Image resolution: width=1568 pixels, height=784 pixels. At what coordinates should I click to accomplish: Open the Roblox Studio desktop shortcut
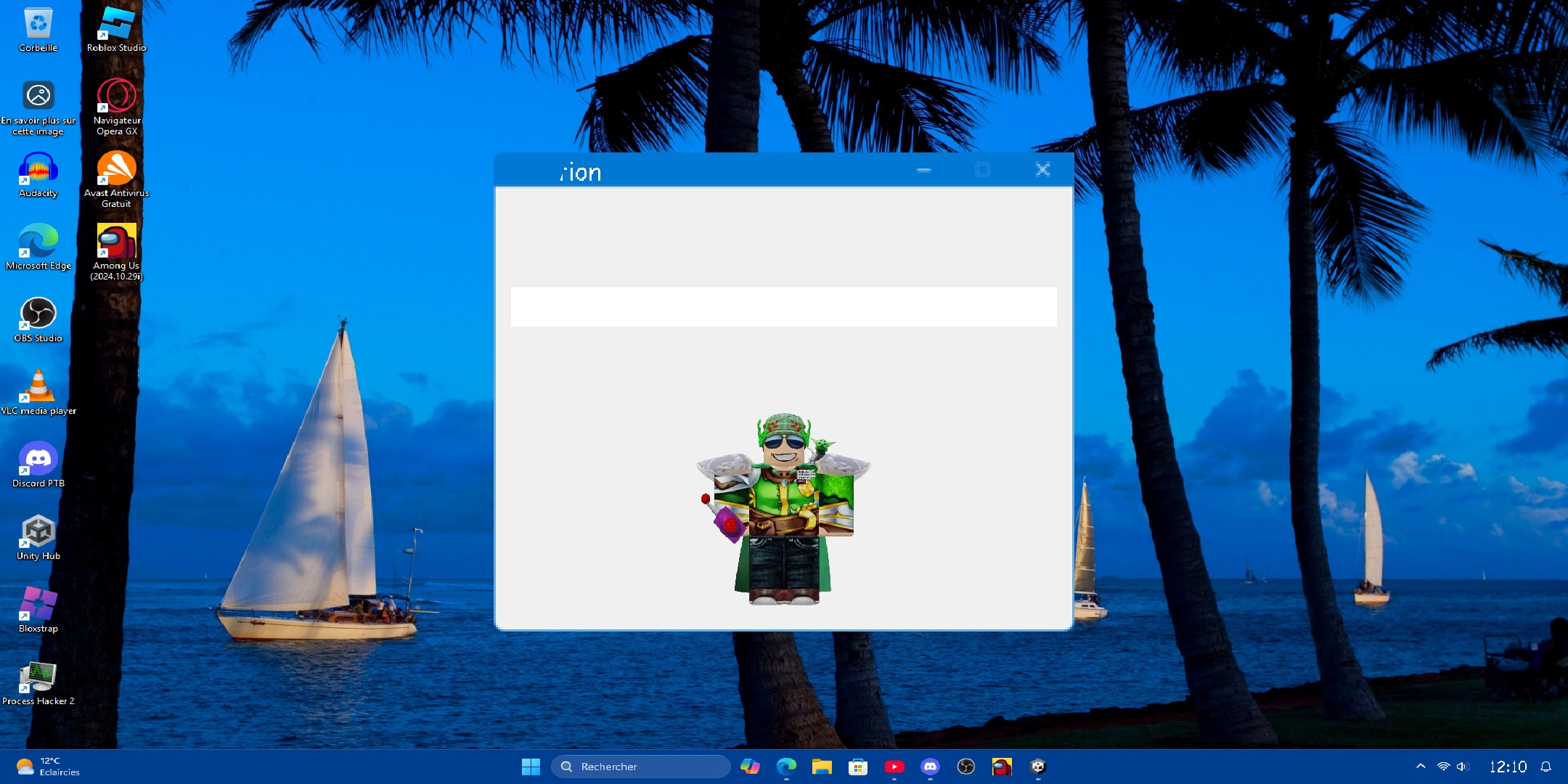click(116, 30)
